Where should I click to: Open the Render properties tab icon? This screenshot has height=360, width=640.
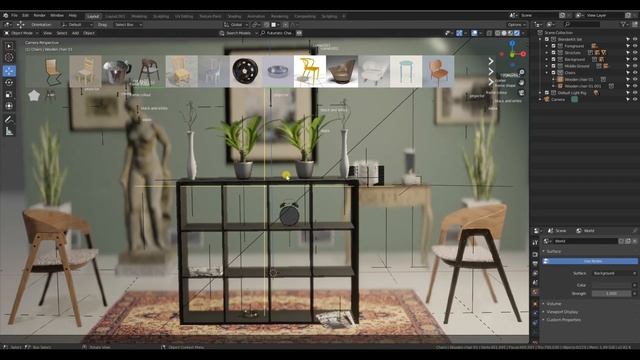535,254
